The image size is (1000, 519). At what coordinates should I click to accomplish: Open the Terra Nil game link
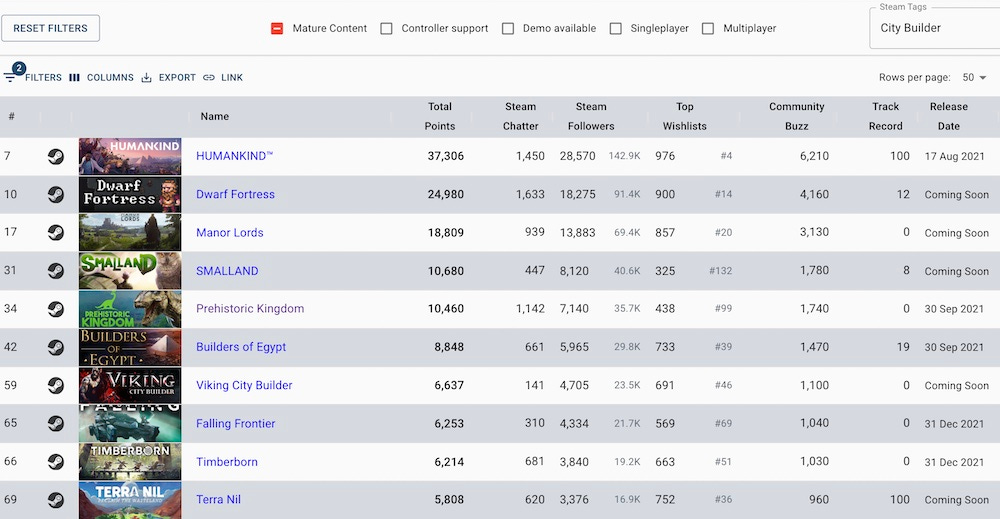pyautogui.click(x=218, y=500)
